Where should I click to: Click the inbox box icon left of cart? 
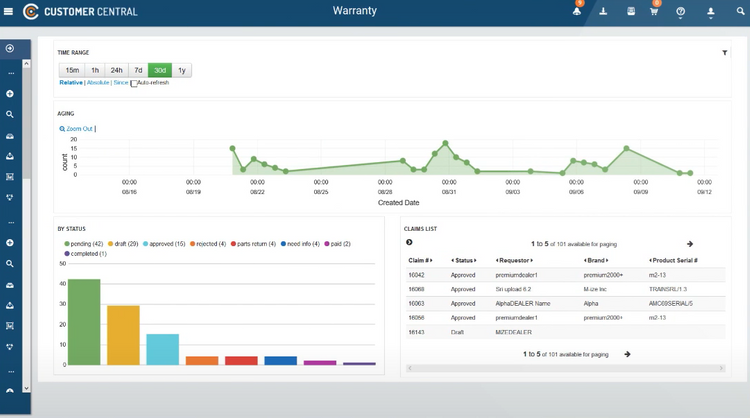[x=631, y=11]
